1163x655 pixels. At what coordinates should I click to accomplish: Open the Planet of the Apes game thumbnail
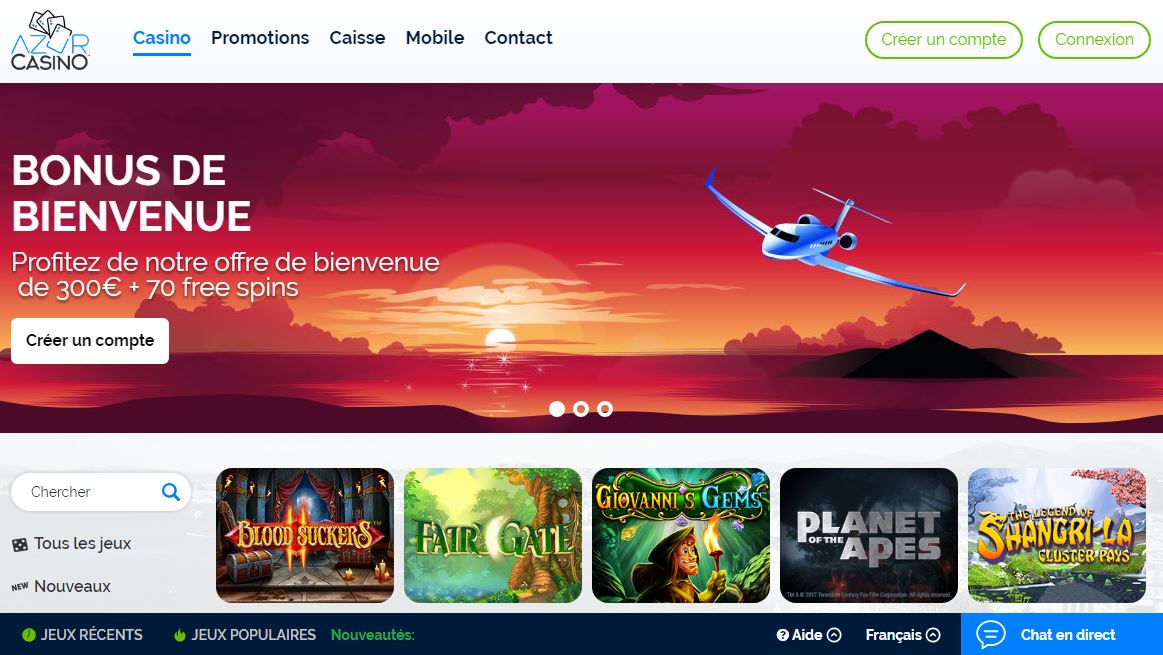869,536
